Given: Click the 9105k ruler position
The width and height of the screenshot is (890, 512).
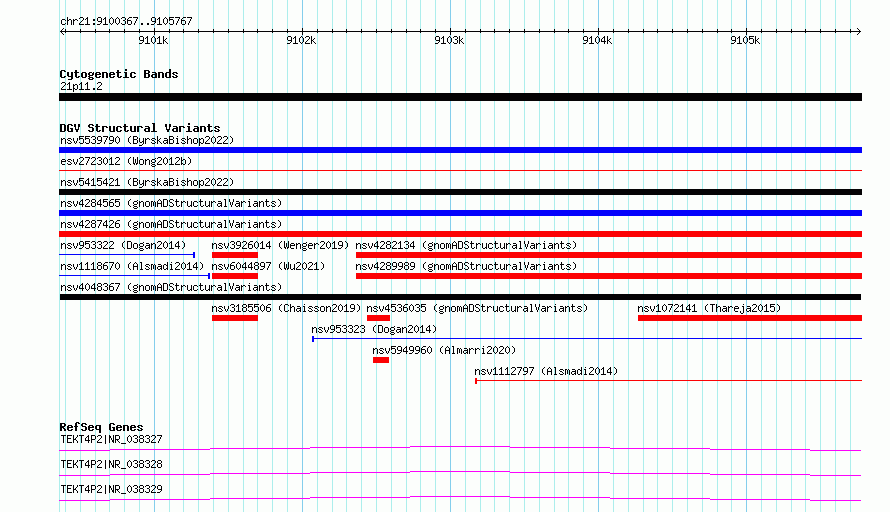Looking at the screenshot, I should [745, 40].
